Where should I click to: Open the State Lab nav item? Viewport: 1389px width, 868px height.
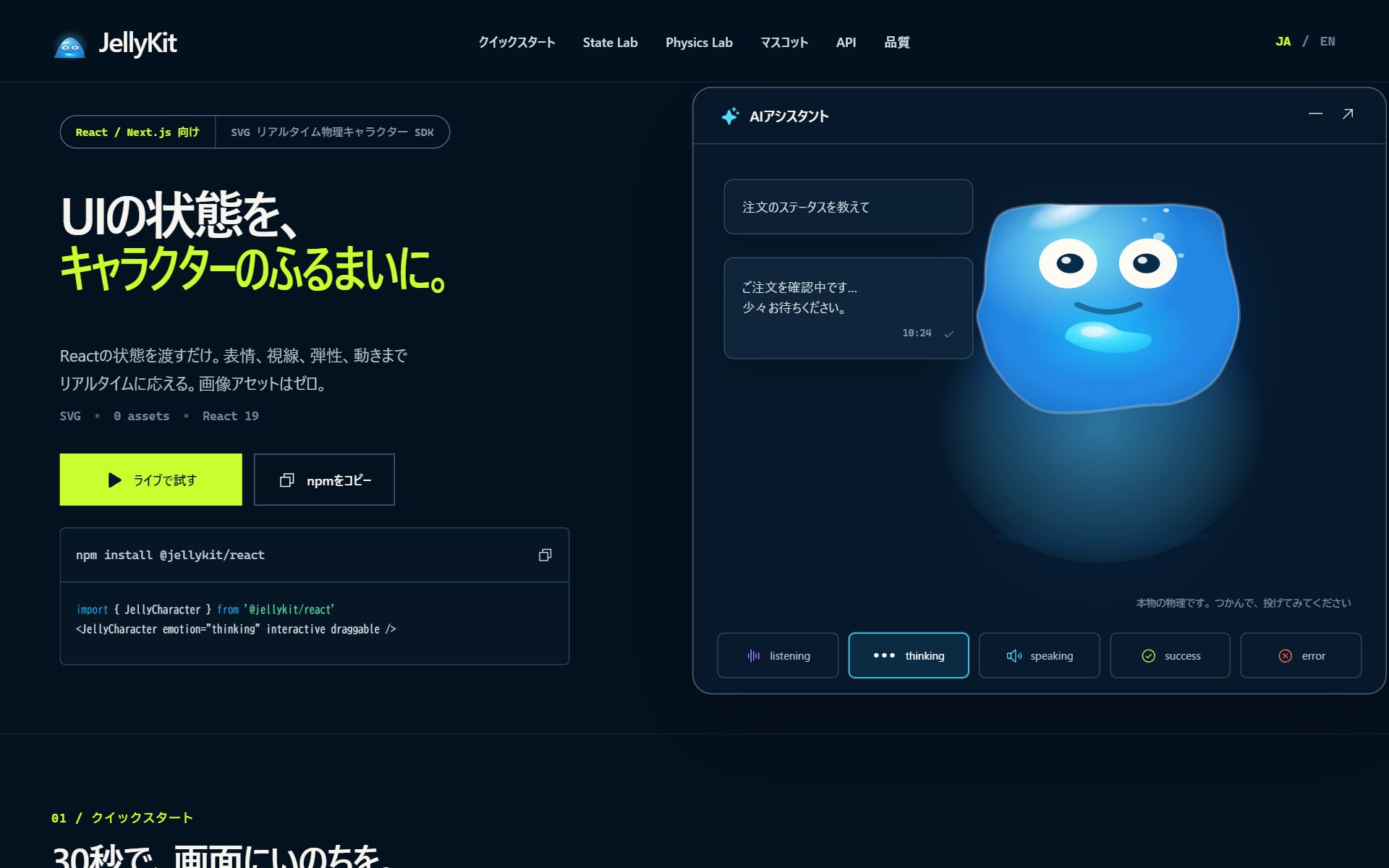[610, 42]
